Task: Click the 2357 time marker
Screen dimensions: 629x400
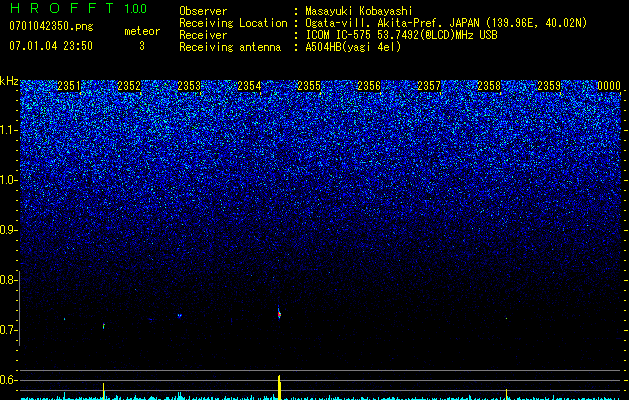Action: [429, 86]
